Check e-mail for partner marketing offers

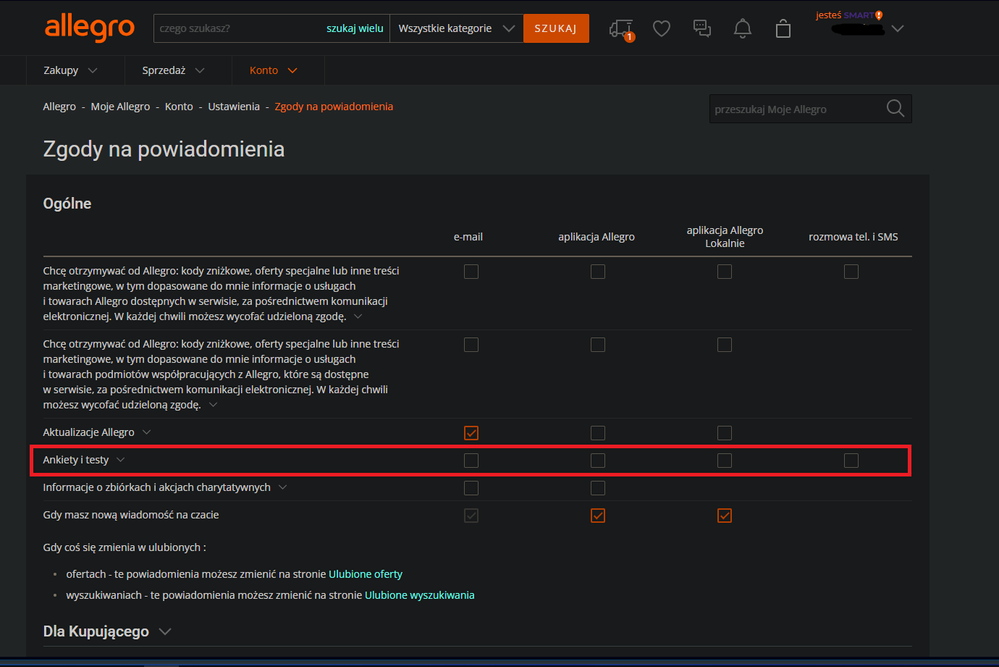tap(471, 345)
